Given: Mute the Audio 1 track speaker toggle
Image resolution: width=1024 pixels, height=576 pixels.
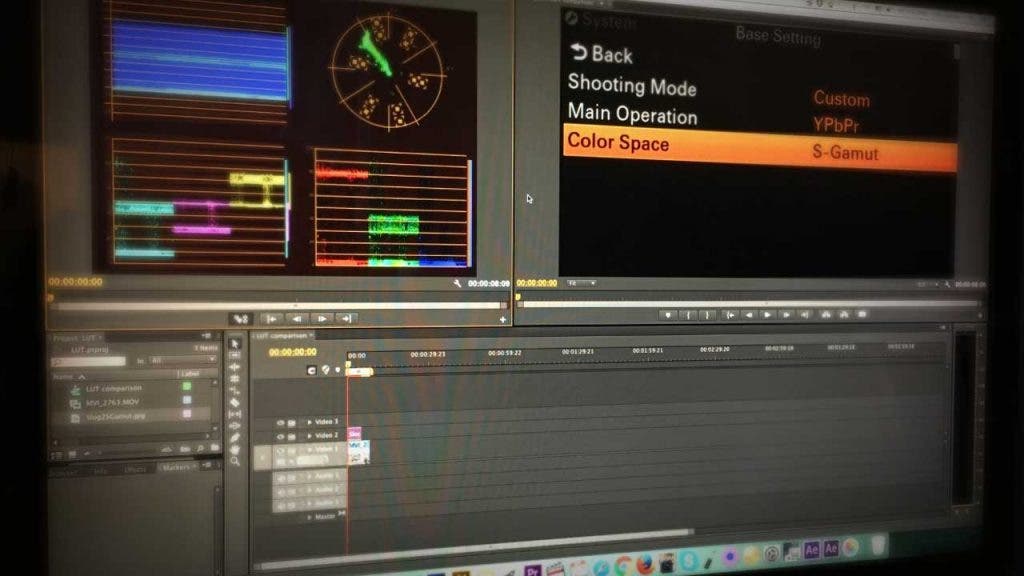Looking at the screenshot, I should point(280,478).
